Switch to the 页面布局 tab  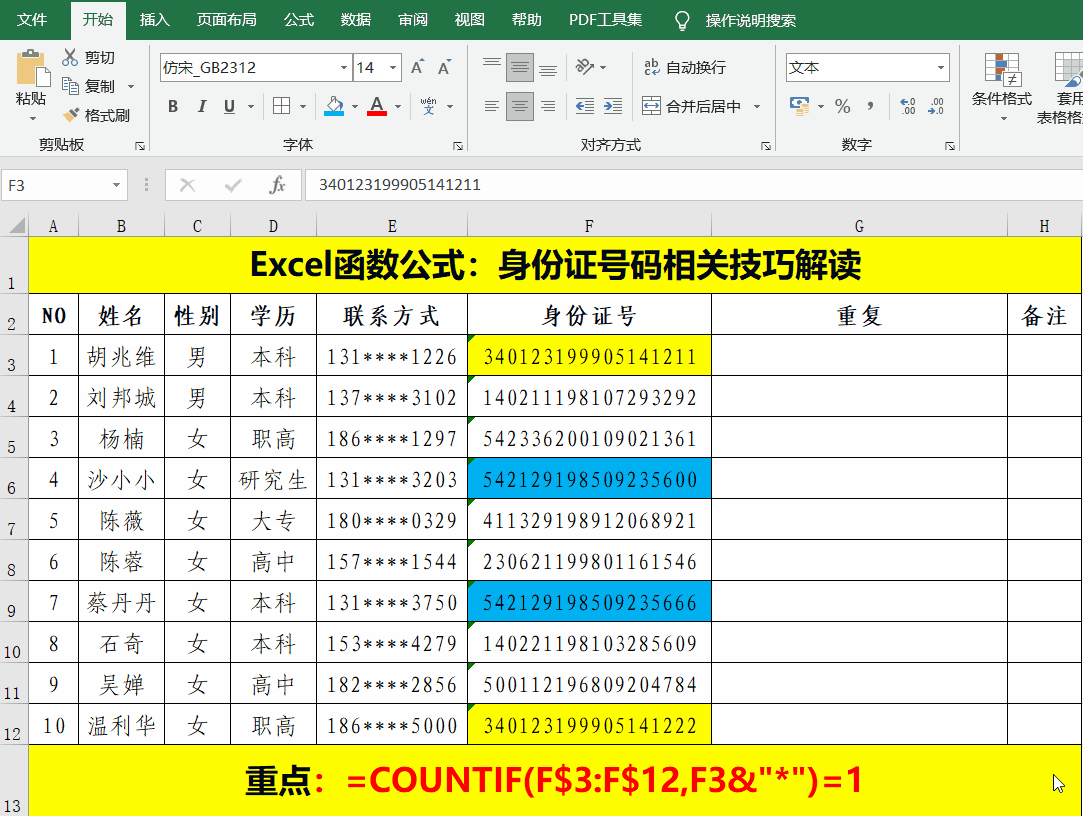227,19
